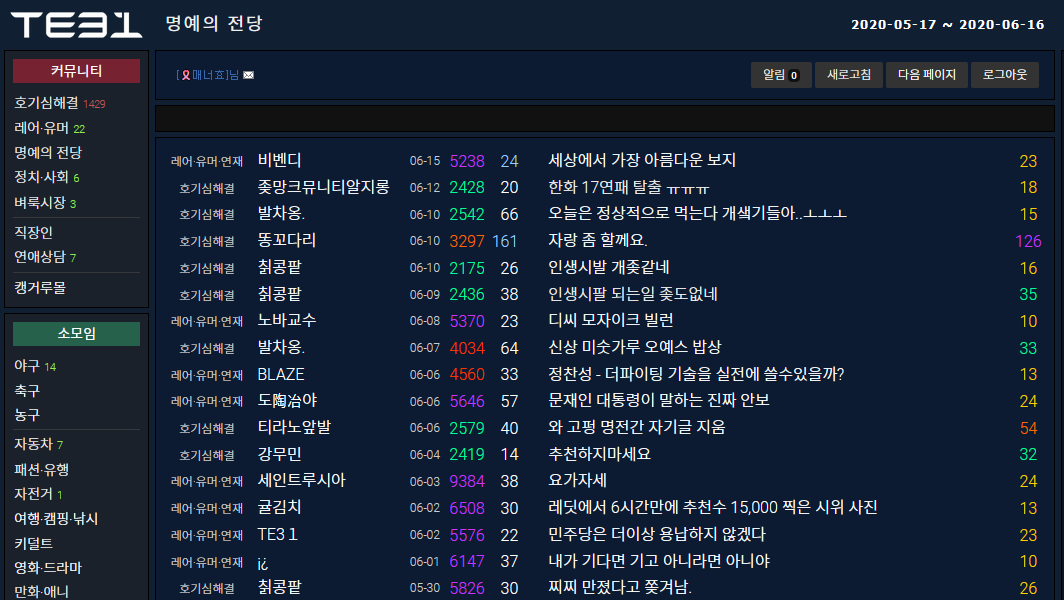Click the pink ribbon user icon
The height and width of the screenshot is (600, 1064).
click(185, 75)
